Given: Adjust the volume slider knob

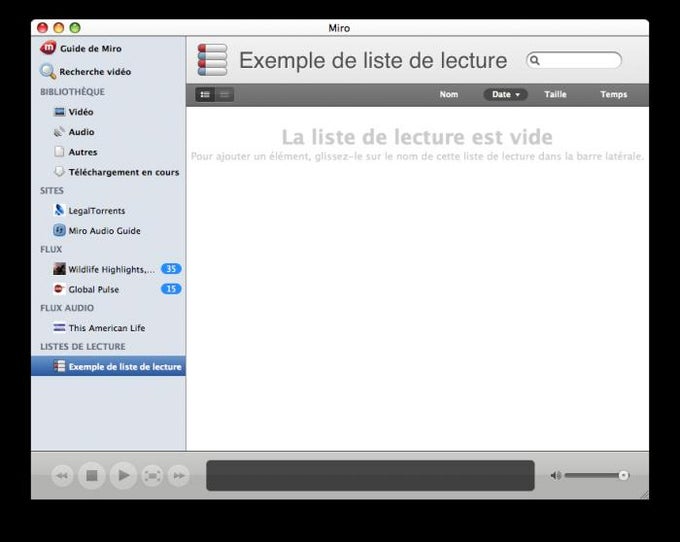Looking at the screenshot, I should [x=624, y=476].
